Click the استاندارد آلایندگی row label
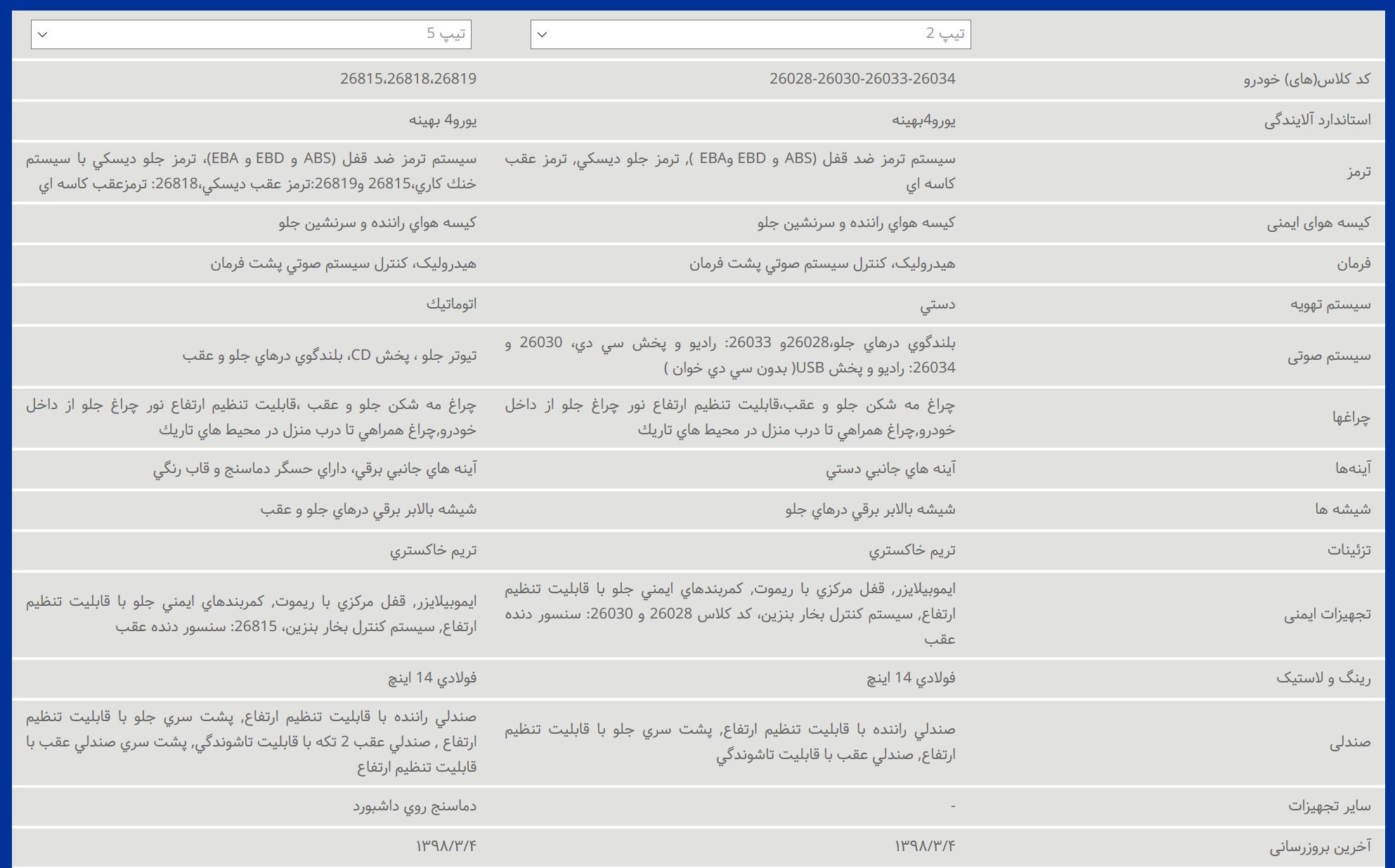Screen dimensions: 1395x868 click(1318, 120)
